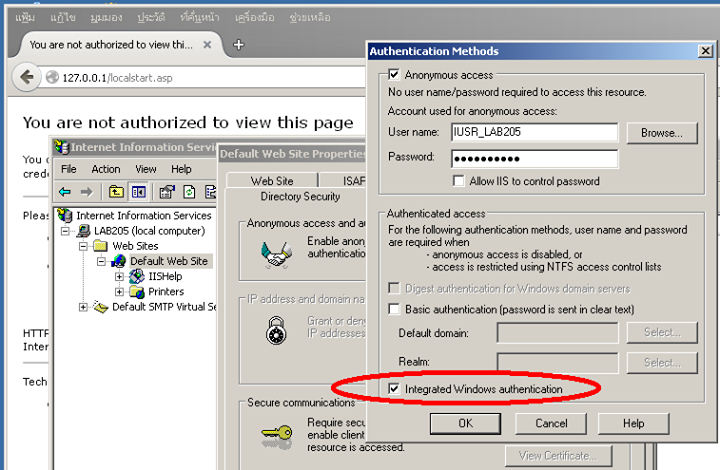Screen dimensions: 720x470
Task: Switch to the Web Site tab
Action: pyautogui.click(x=271, y=181)
